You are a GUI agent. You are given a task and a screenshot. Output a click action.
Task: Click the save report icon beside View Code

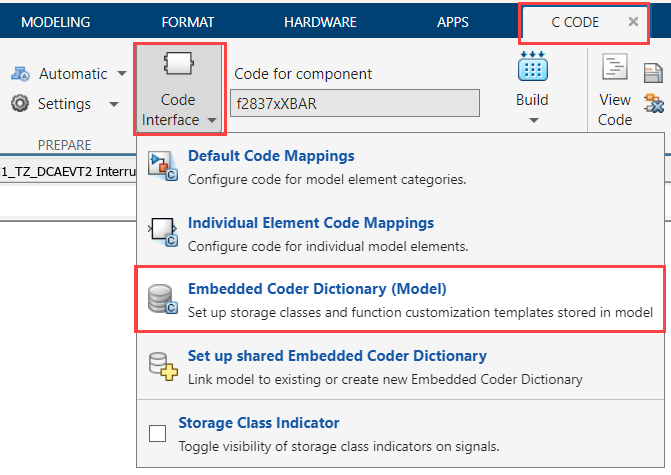click(x=653, y=72)
